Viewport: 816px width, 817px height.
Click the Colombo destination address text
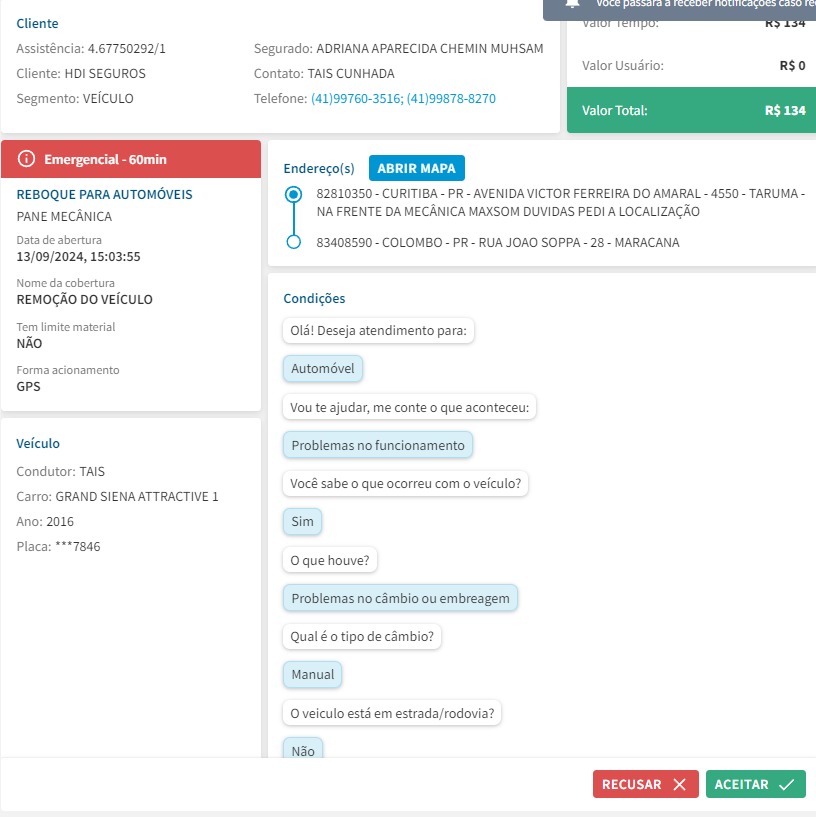[x=497, y=242]
